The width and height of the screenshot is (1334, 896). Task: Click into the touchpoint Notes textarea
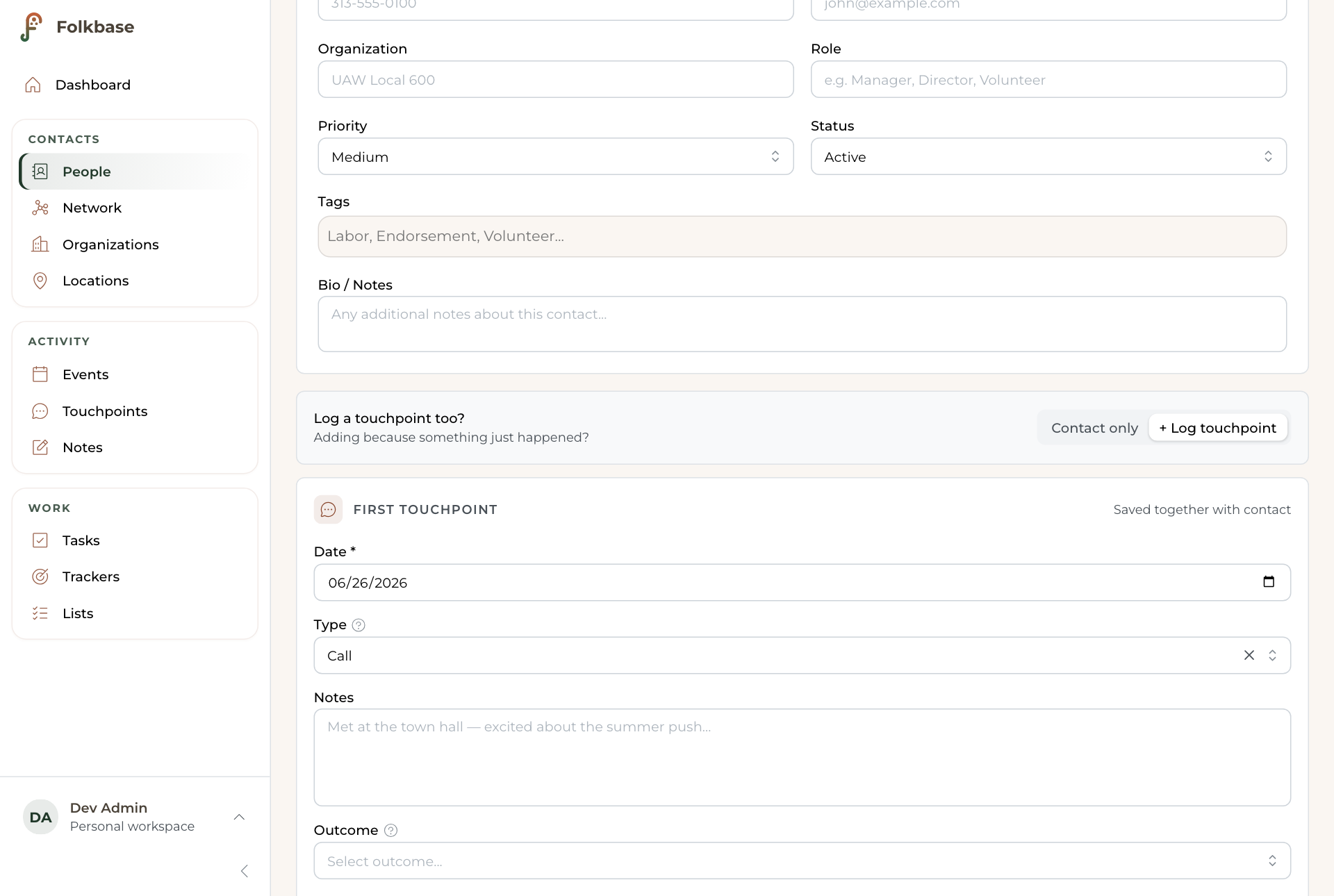pyautogui.click(x=802, y=757)
